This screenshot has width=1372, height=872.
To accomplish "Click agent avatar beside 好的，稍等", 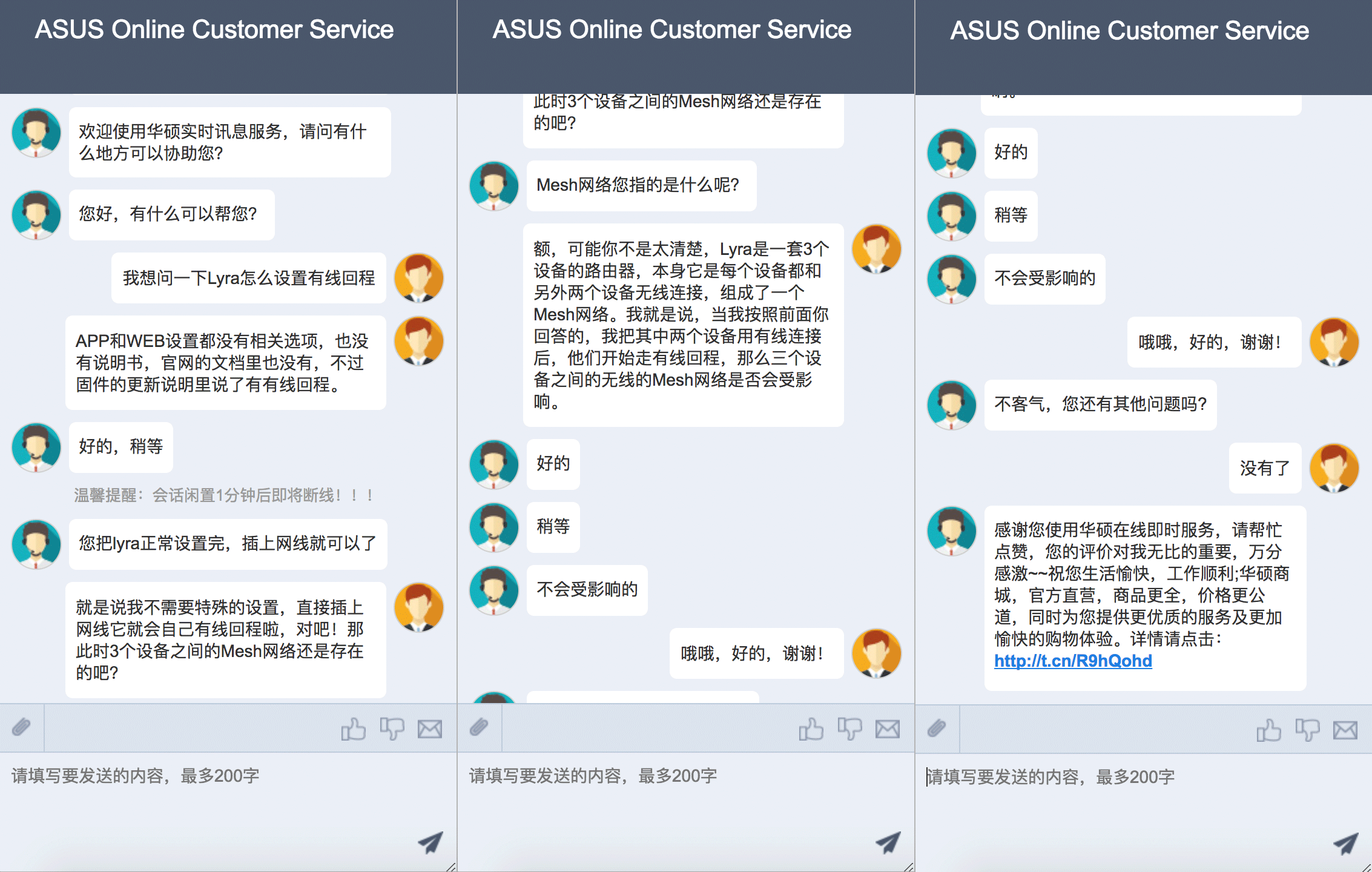I will click(36, 448).
